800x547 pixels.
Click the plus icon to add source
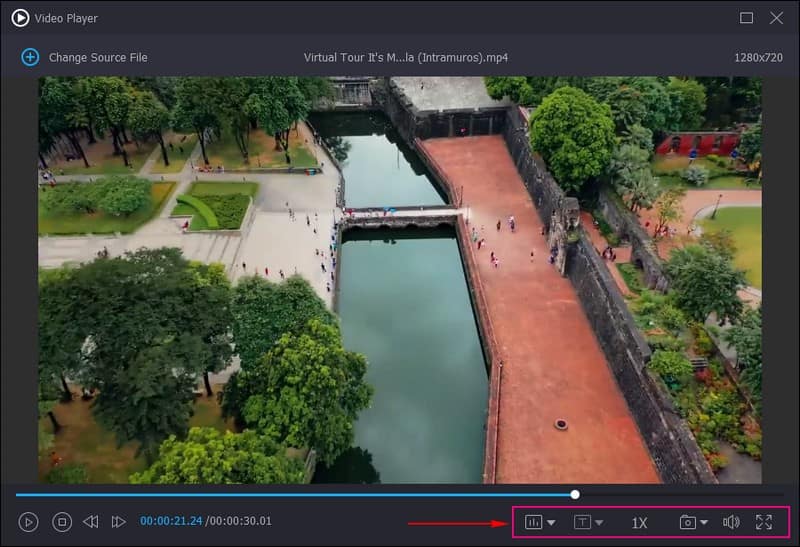tap(30, 57)
